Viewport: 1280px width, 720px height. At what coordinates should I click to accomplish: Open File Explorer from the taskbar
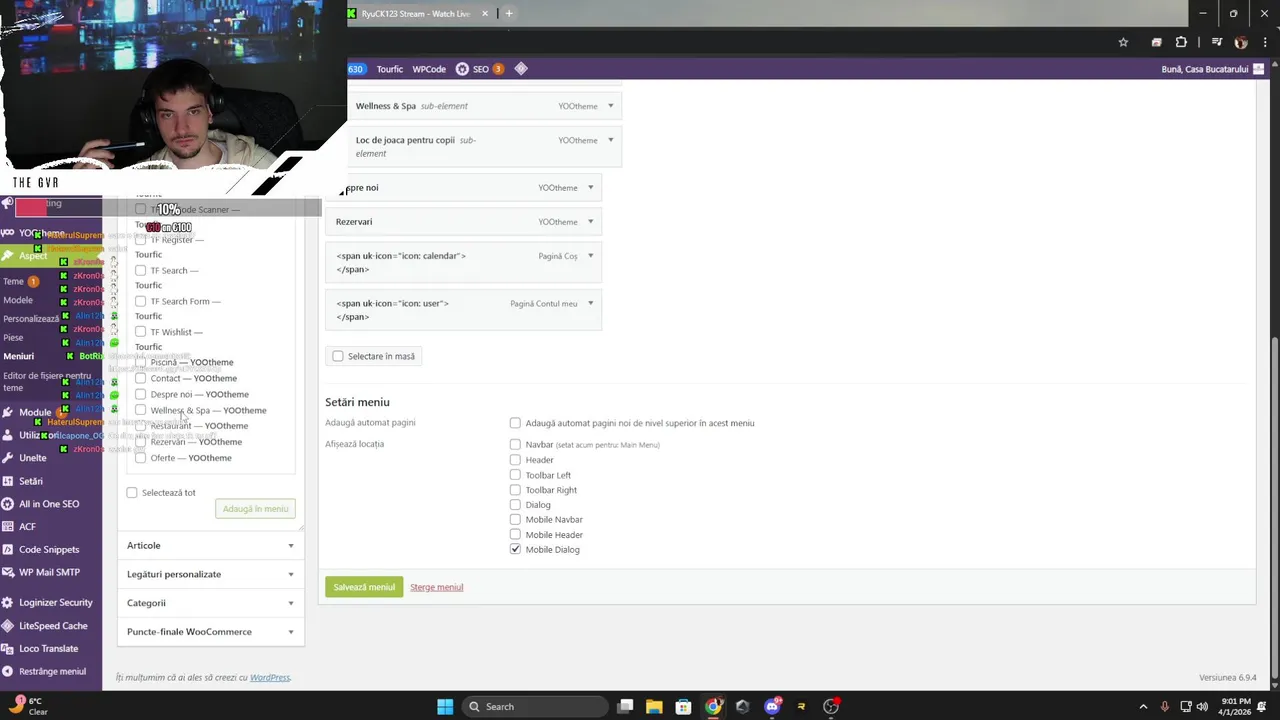click(654, 706)
